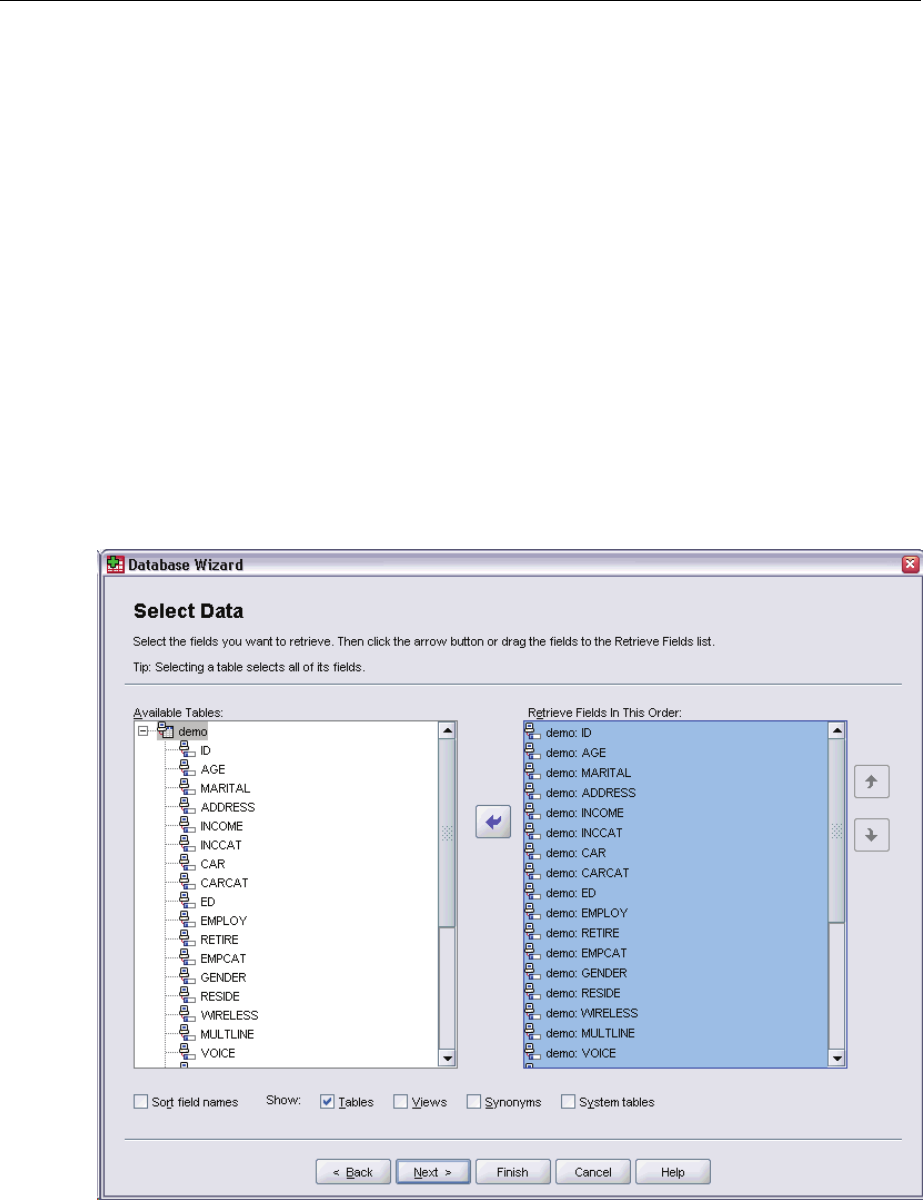The width and height of the screenshot is (923, 1200).
Task: Click field icon next to CAR in Available Tables
Action: pyautogui.click(x=186, y=863)
